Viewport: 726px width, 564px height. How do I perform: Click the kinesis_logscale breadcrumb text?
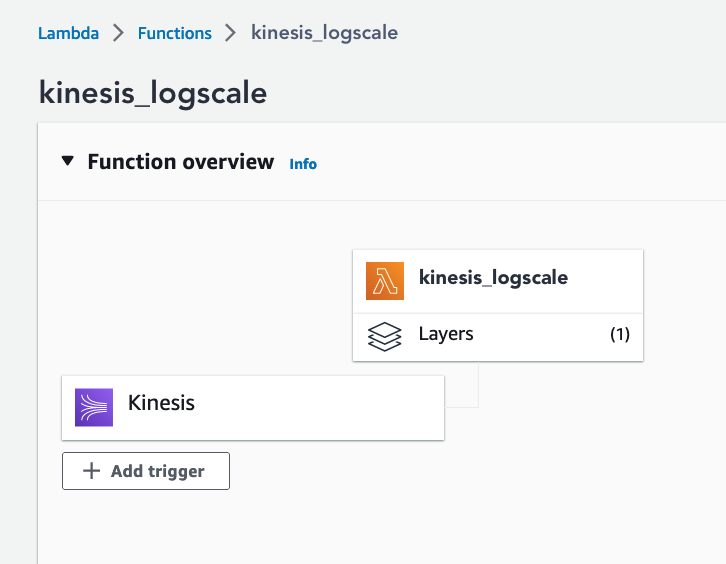[x=324, y=33]
